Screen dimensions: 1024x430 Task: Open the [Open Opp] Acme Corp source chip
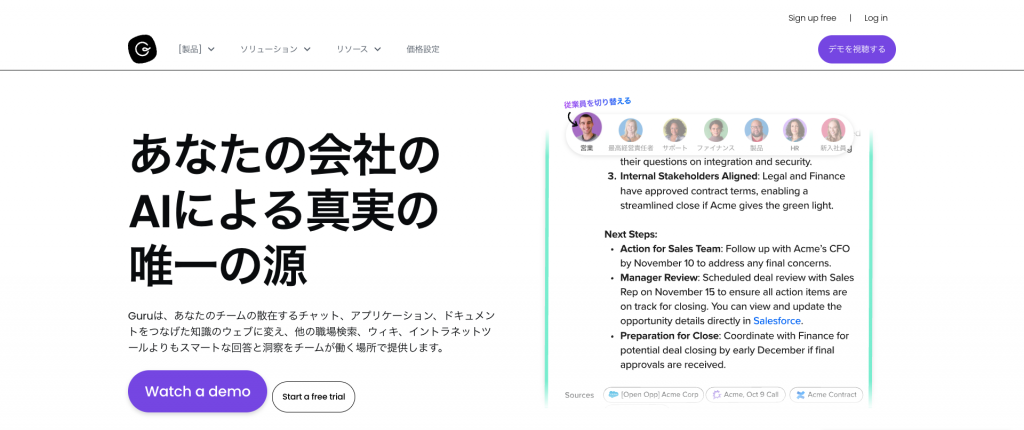tap(653, 395)
